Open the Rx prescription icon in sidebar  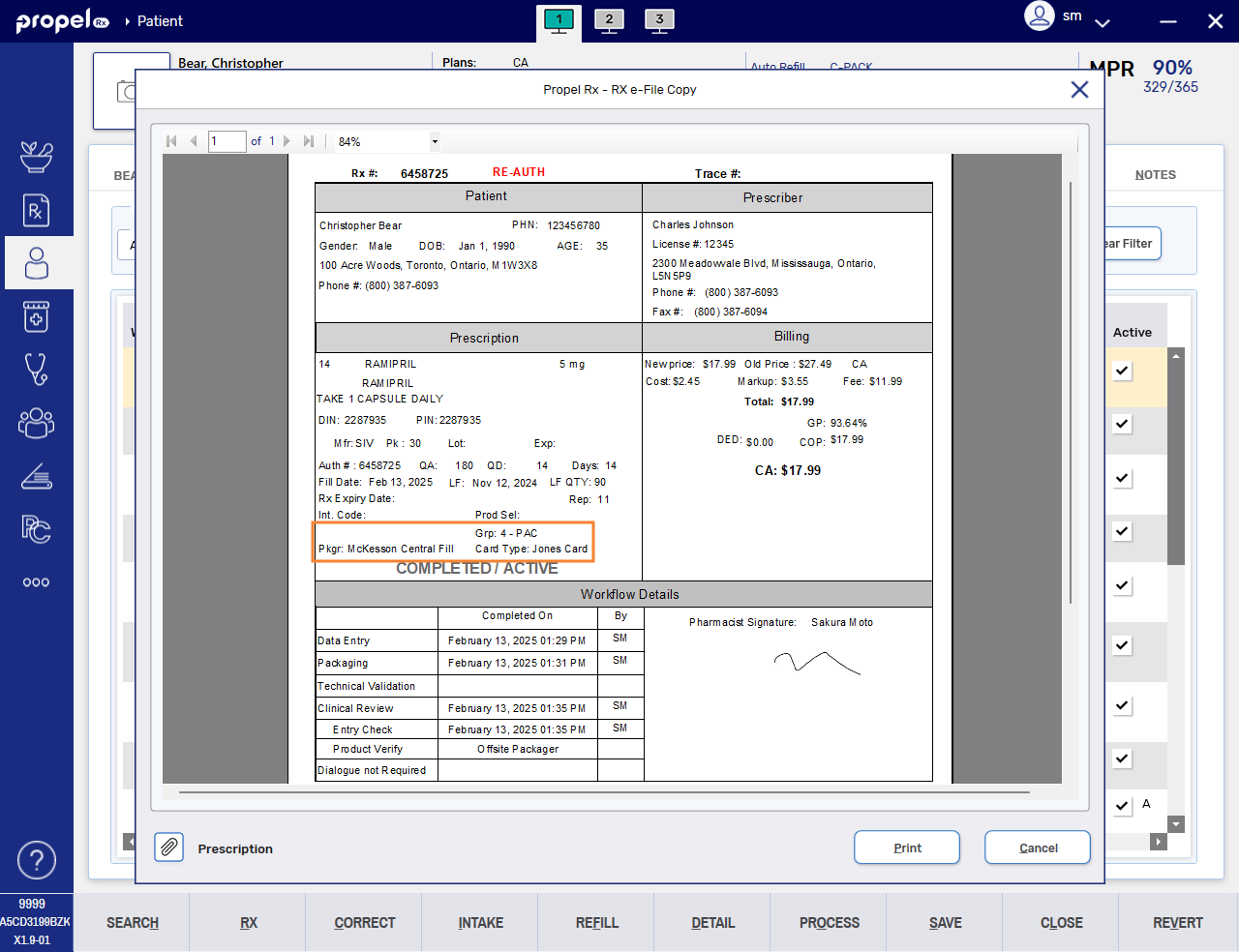[x=36, y=210]
